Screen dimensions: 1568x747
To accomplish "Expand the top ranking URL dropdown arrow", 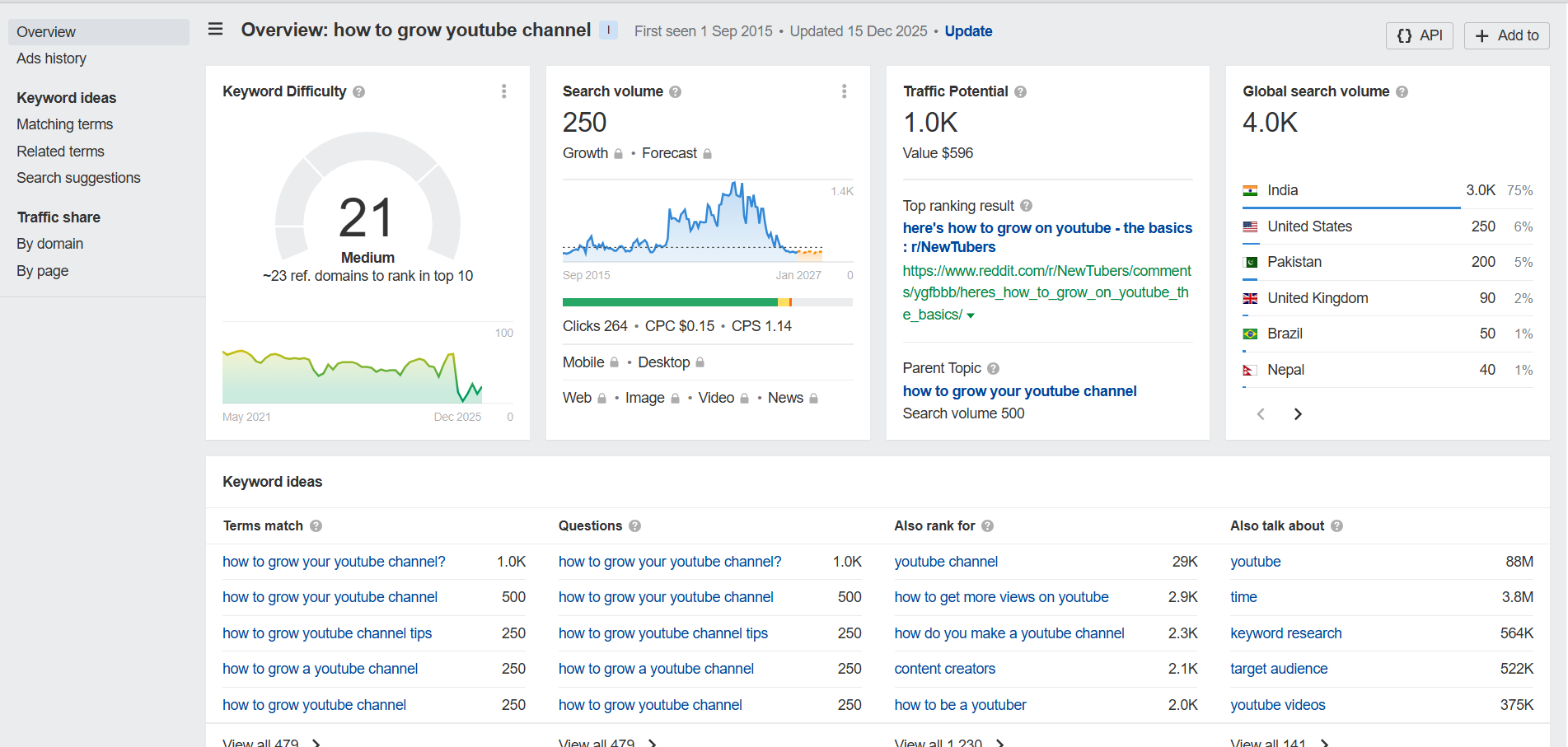I will point(971,316).
